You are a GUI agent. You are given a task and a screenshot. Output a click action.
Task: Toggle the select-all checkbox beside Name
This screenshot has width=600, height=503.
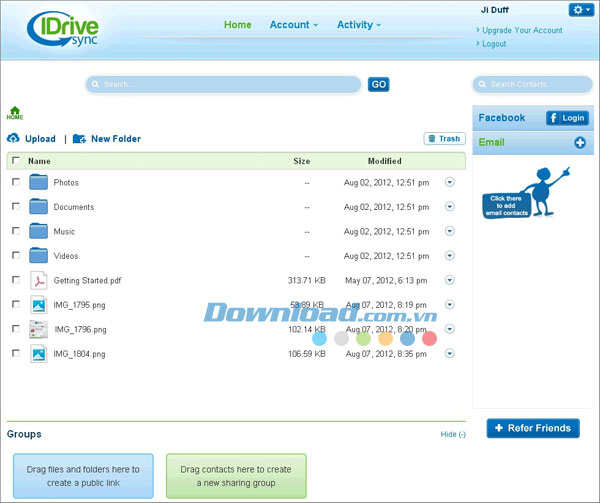coord(15,160)
